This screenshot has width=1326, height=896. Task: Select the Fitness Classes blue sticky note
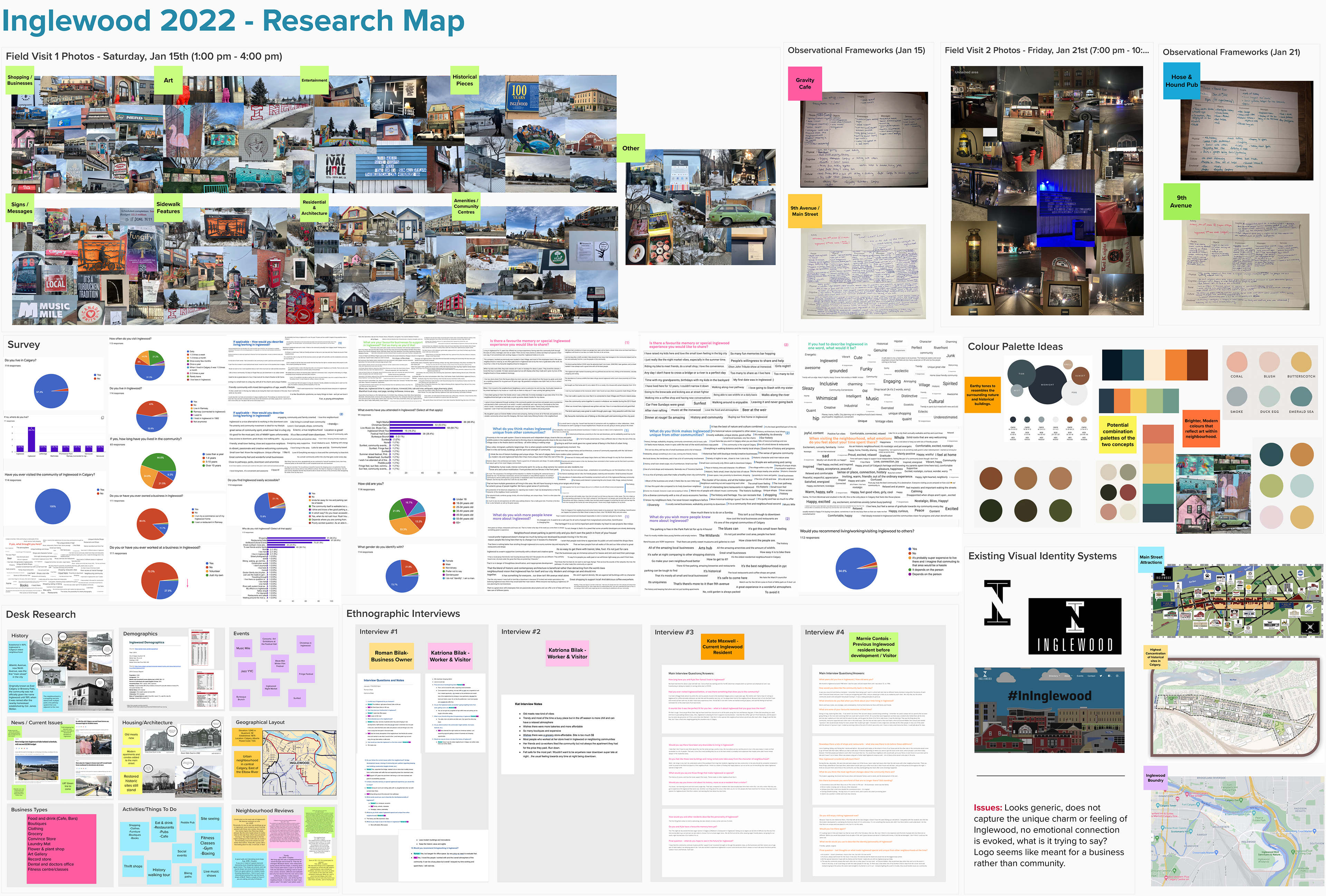pyautogui.click(x=208, y=846)
